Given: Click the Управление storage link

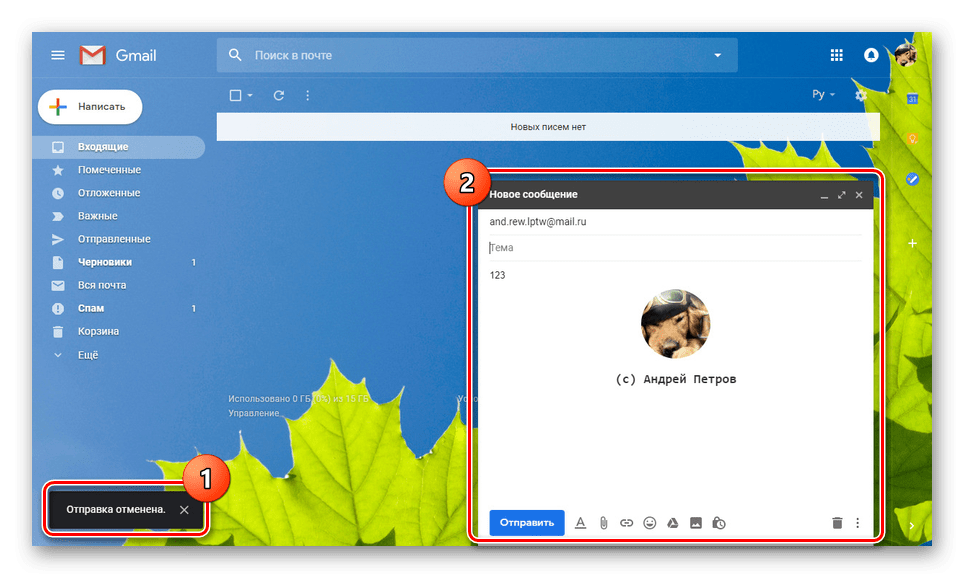Looking at the screenshot, I should (x=253, y=413).
